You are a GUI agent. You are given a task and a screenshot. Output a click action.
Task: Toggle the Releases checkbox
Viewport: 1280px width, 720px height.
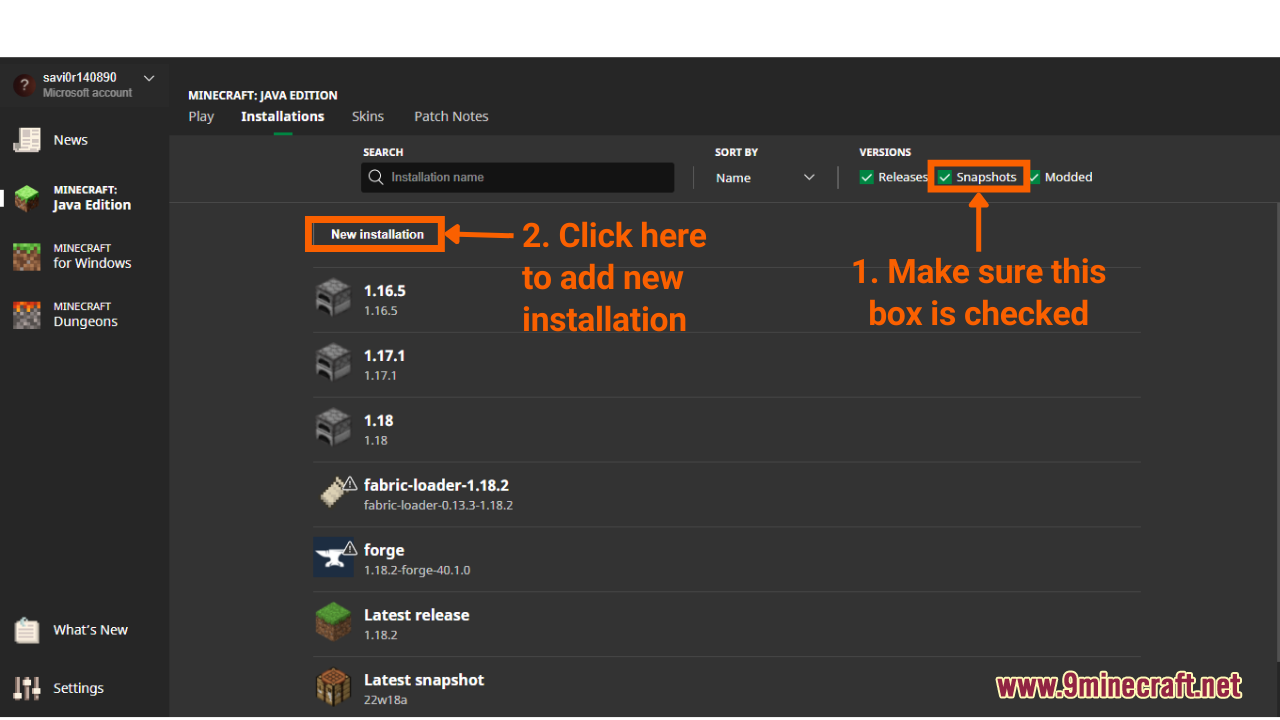[867, 177]
